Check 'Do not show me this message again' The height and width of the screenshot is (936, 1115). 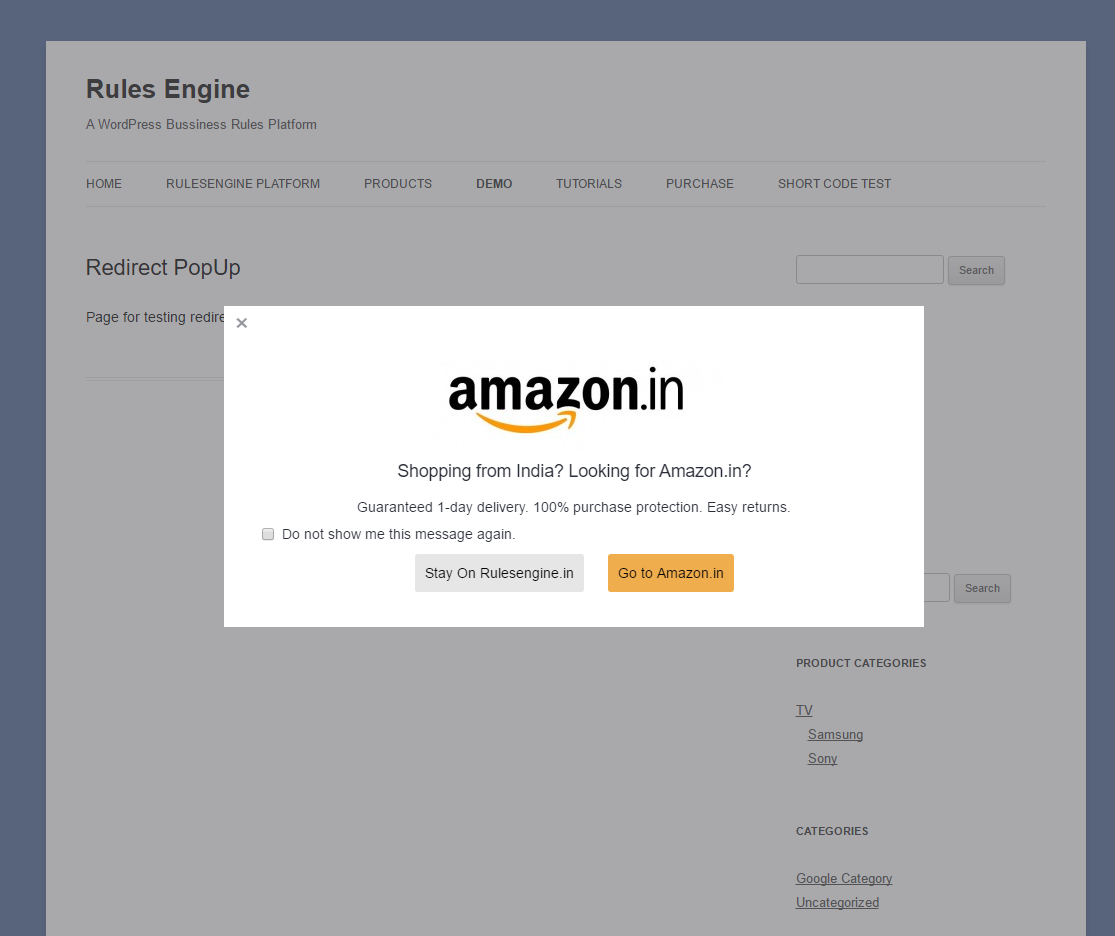[x=268, y=534]
